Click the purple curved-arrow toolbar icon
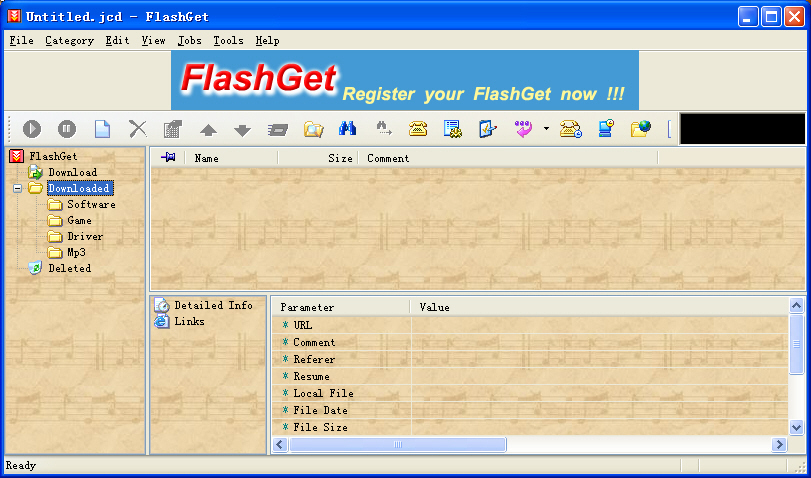The height and width of the screenshot is (478, 811). (x=523, y=129)
